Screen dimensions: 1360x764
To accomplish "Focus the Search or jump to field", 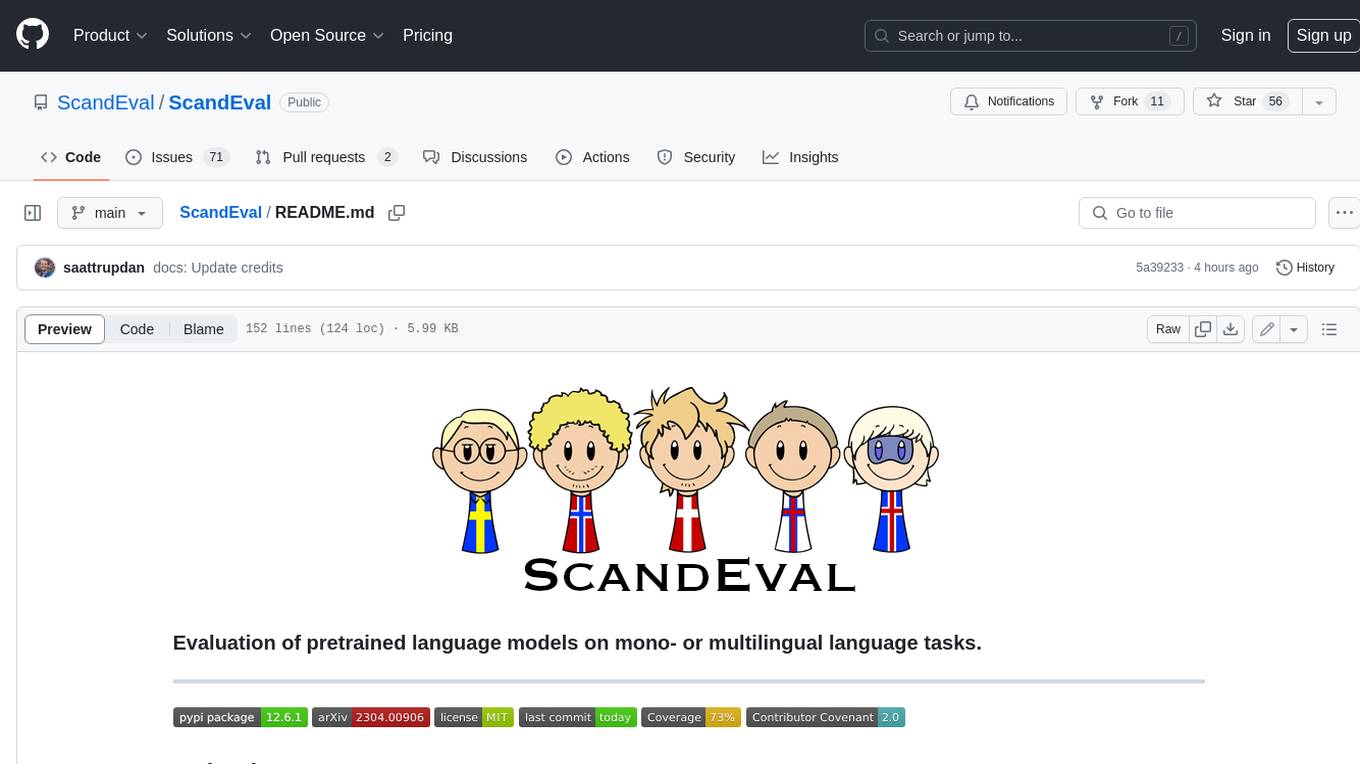I will (1031, 35).
